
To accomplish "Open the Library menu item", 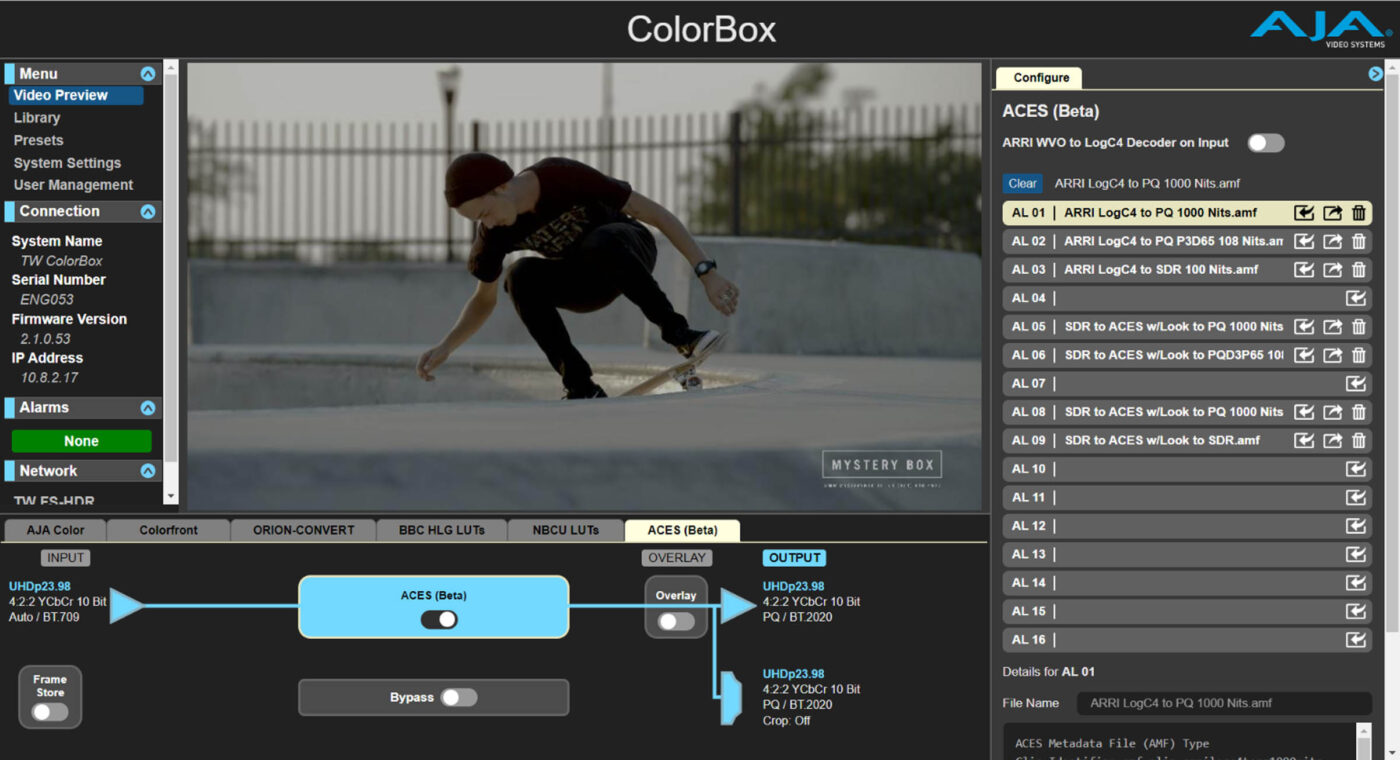I will click(37, 117).
